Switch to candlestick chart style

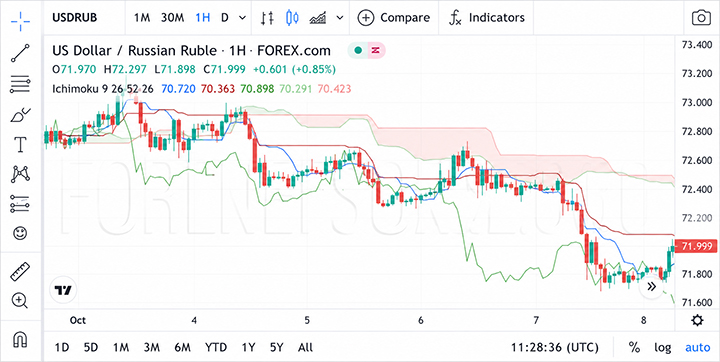click(x=292, y=18)
